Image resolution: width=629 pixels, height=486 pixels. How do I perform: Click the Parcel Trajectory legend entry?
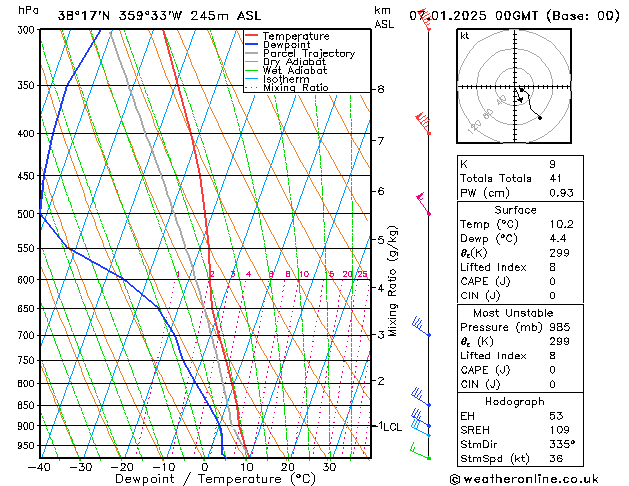300,53
